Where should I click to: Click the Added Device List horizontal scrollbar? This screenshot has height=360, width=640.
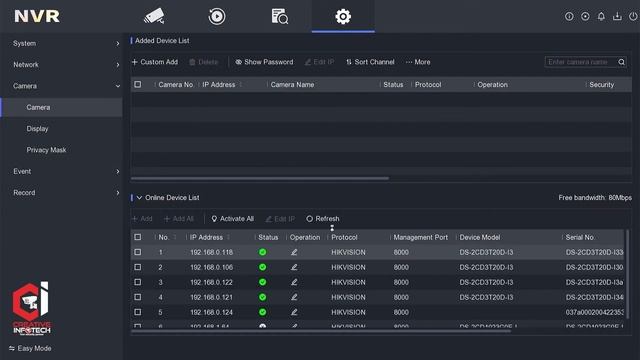point(260,178)
